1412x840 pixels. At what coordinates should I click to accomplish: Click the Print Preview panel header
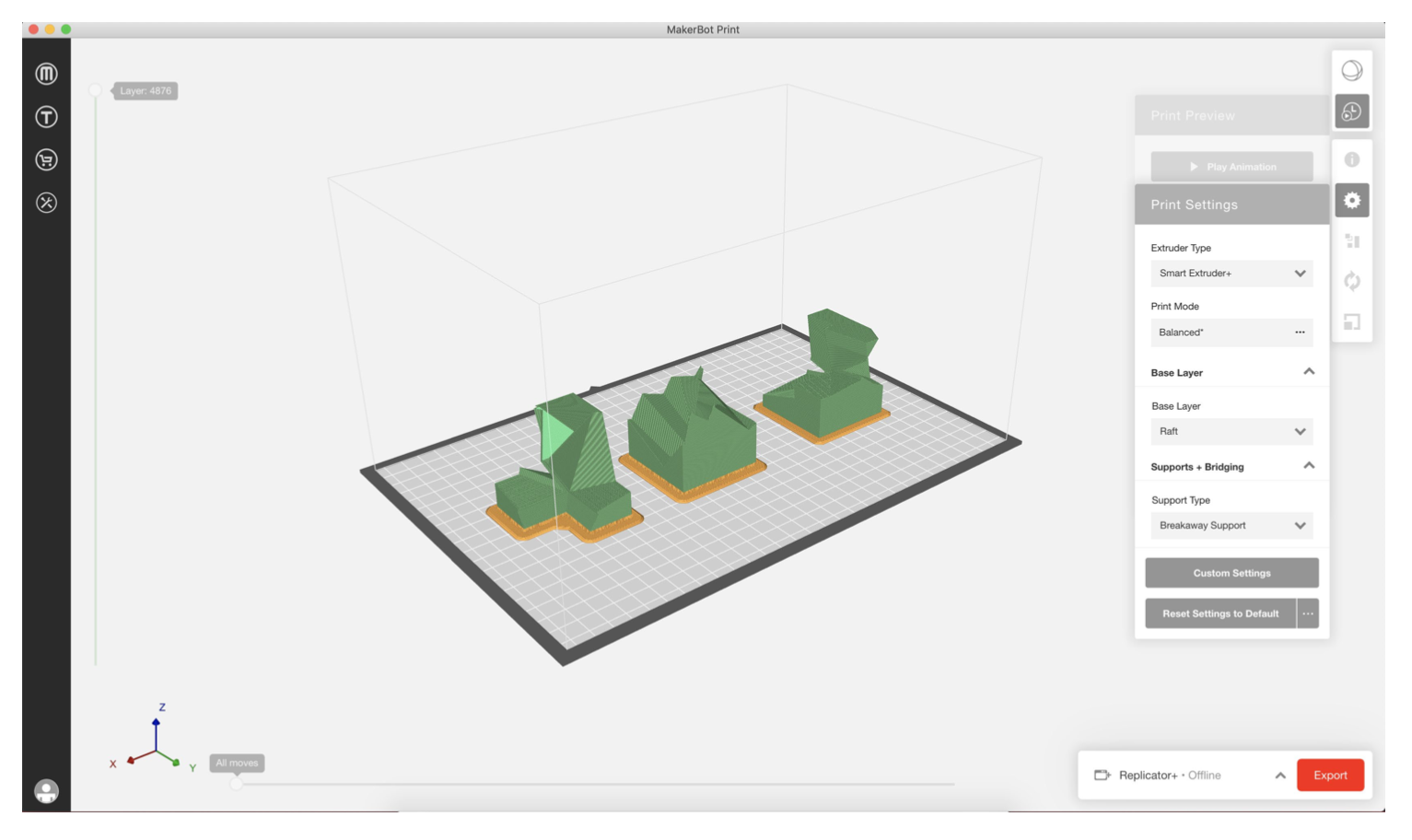1231,115
